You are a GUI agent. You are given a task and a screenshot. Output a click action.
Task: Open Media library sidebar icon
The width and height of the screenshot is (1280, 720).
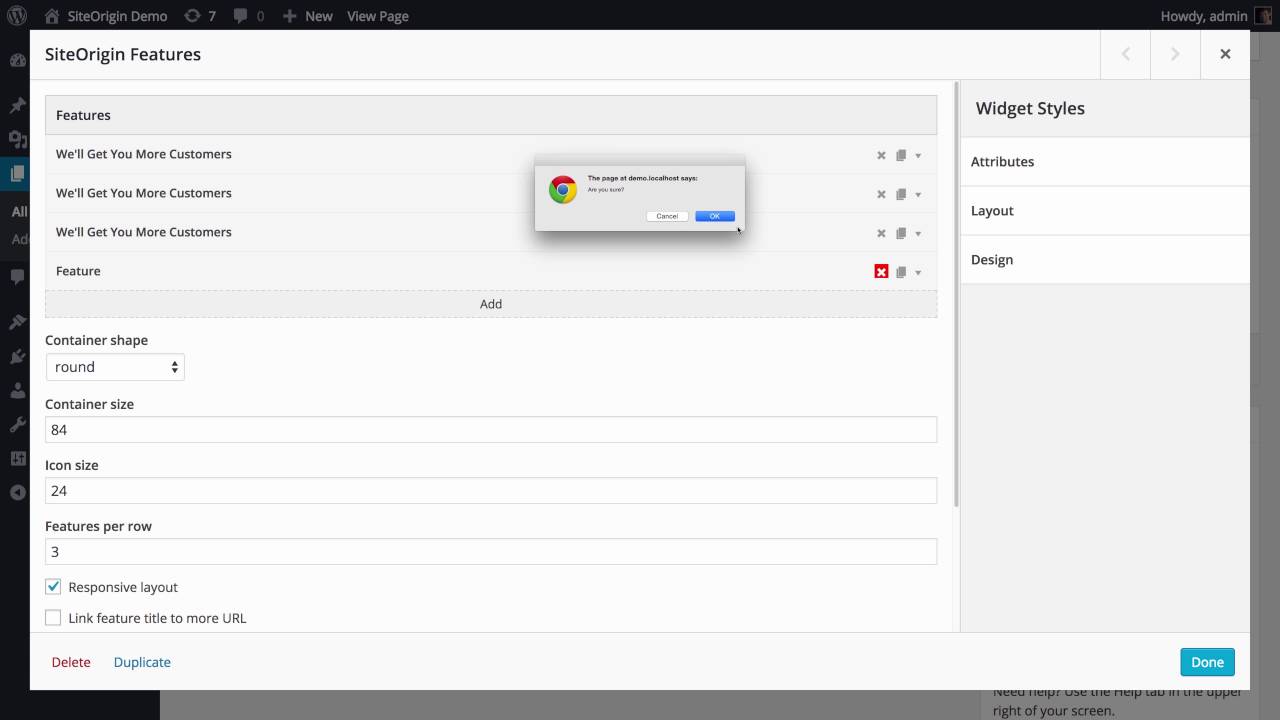pyautogui.click(x=17, y=139)
